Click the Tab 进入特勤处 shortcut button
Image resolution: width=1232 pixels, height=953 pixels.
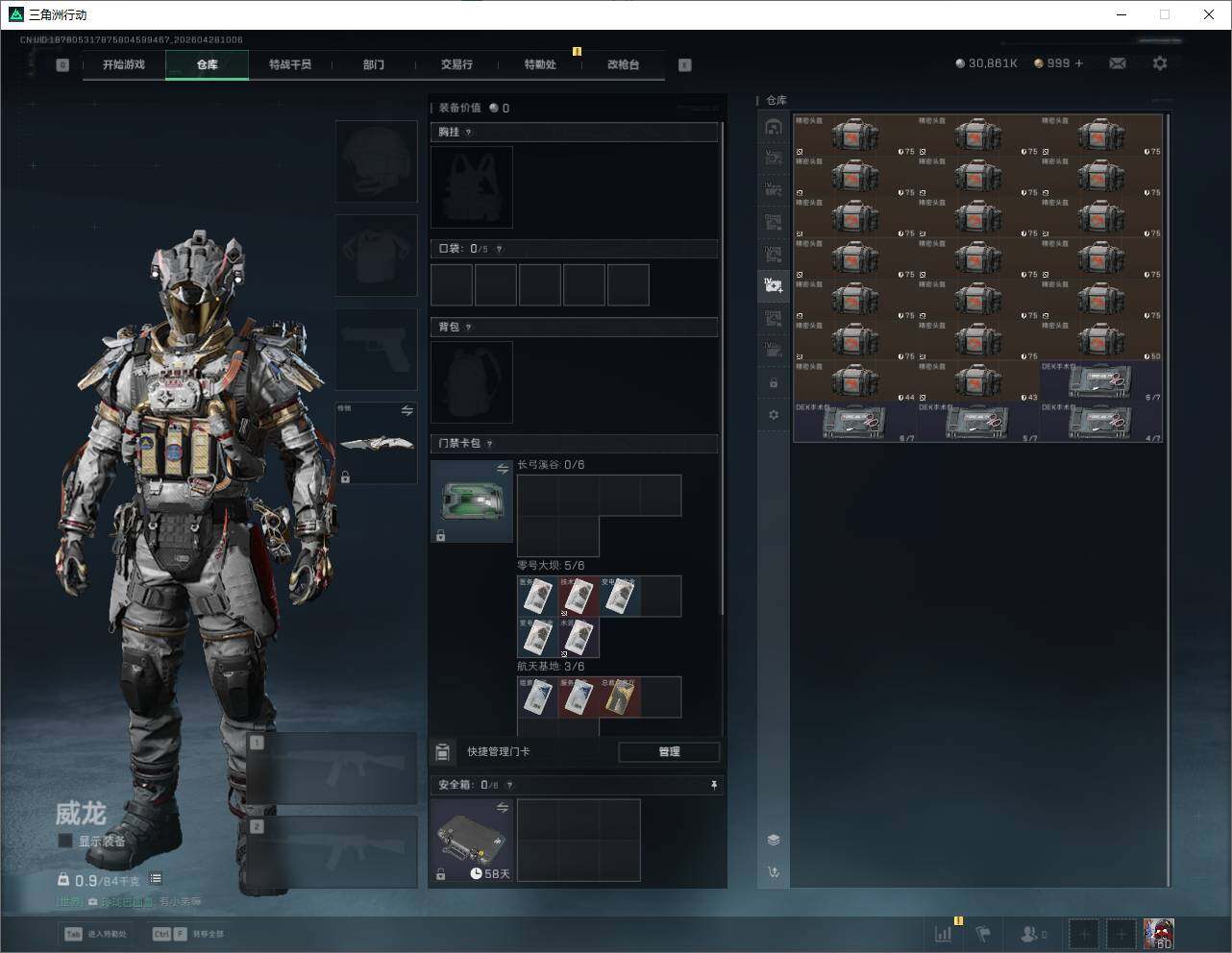click(x=96, y=934)
